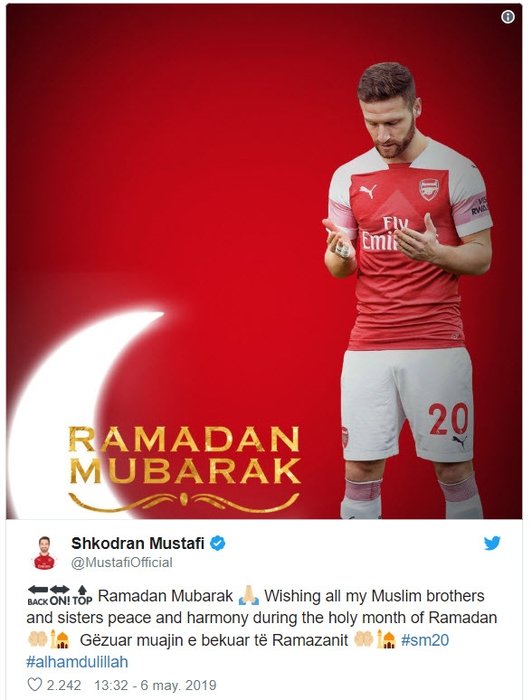Click the mosque emoji before Gëzuar
Screen dimensions: 532x700
click(x=59, y=640)
